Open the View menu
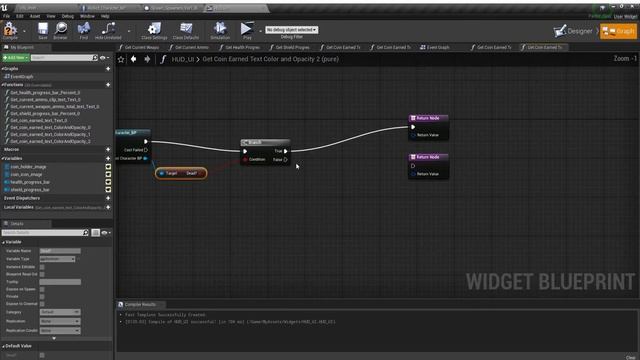The width and height of the screenshot is (640, 360). click(51, 16)
